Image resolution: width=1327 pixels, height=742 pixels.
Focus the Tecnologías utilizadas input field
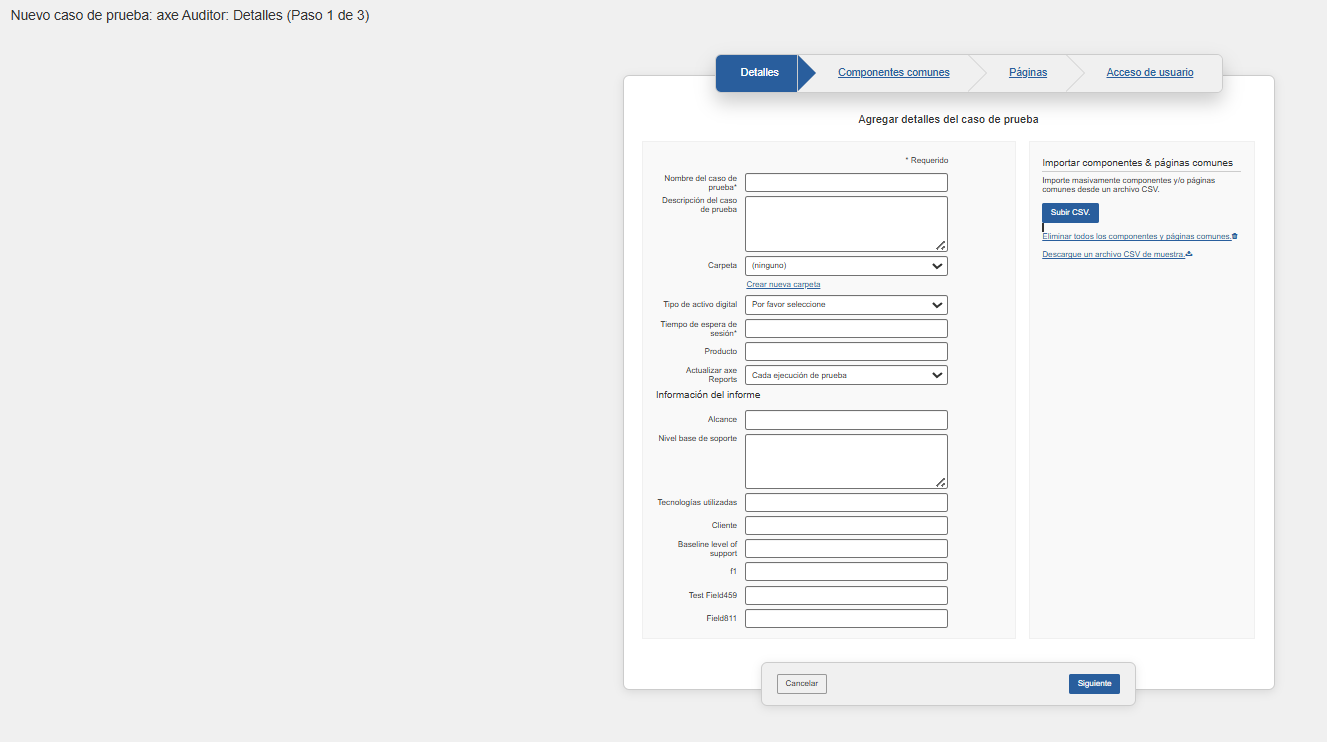[x=845, y=502]
